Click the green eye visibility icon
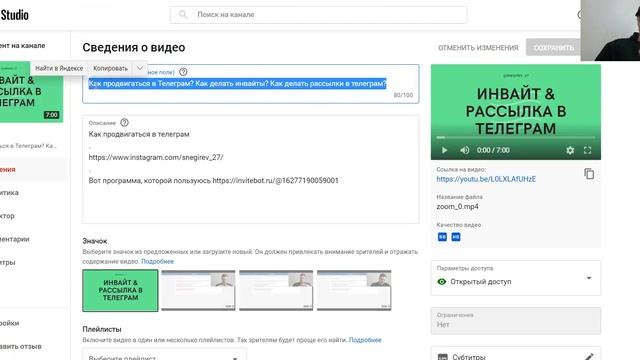 442,282
